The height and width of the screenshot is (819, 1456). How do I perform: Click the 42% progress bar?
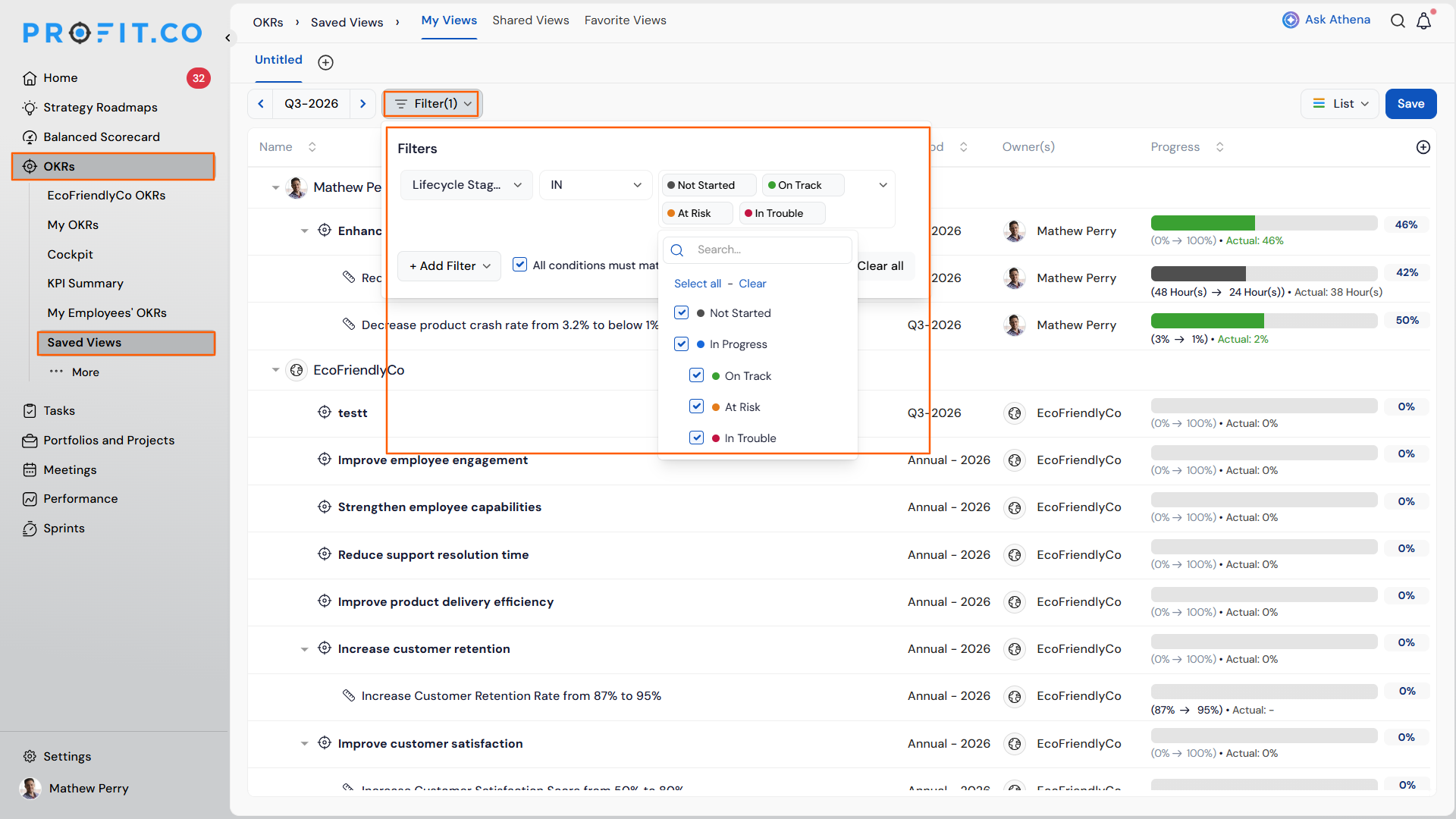coord(1264,274)
